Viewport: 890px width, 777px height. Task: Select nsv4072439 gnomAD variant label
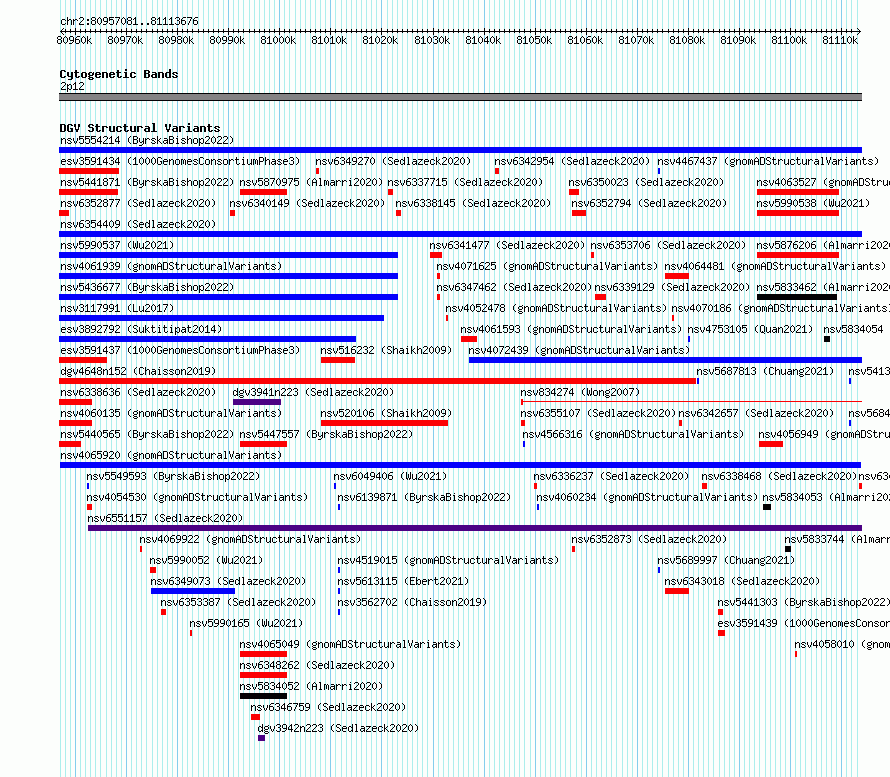(579, 350)
